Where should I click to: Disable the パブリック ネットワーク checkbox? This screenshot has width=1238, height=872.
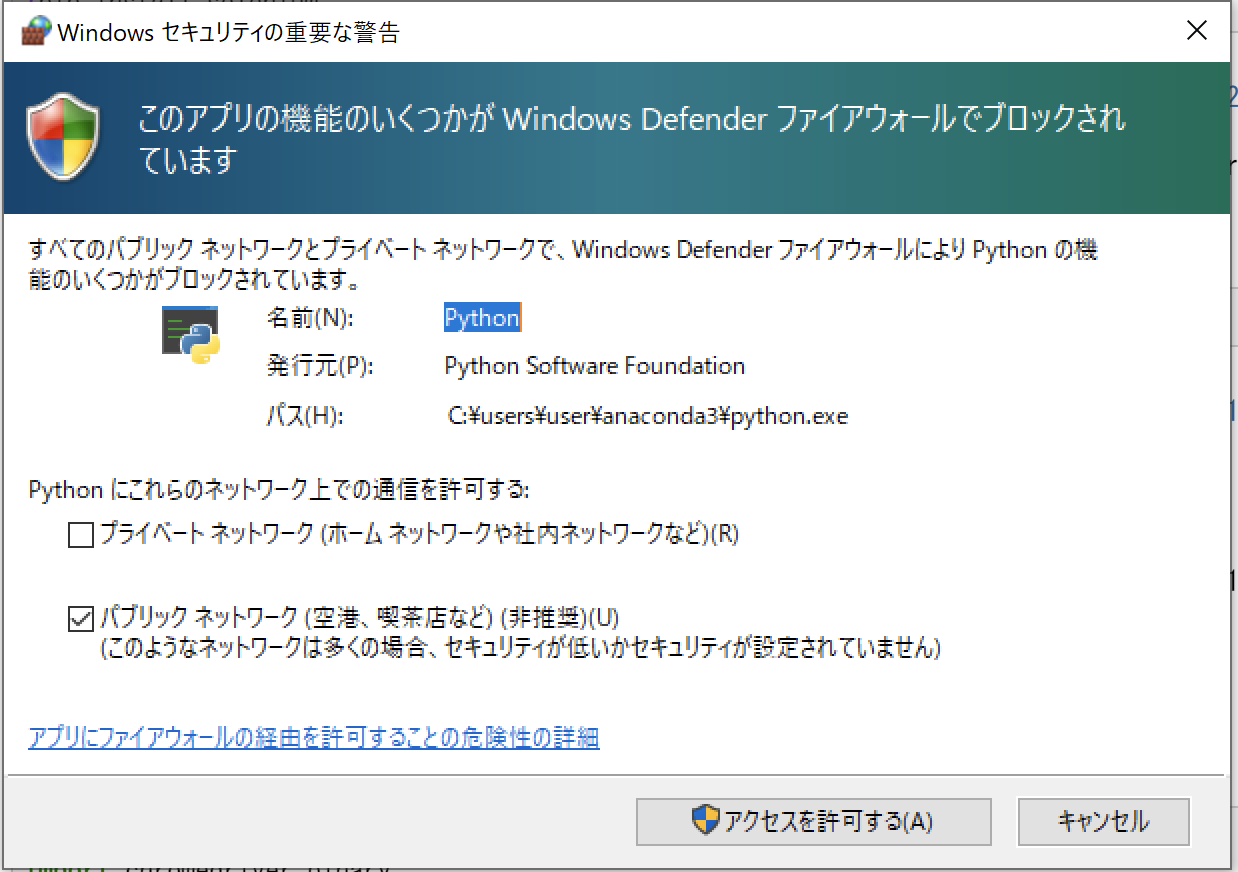point(79,619)
